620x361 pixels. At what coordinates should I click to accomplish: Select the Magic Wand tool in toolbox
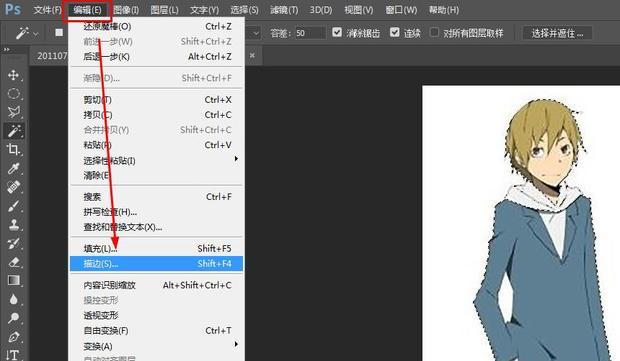pyautogui.click(x=14, y=131)
